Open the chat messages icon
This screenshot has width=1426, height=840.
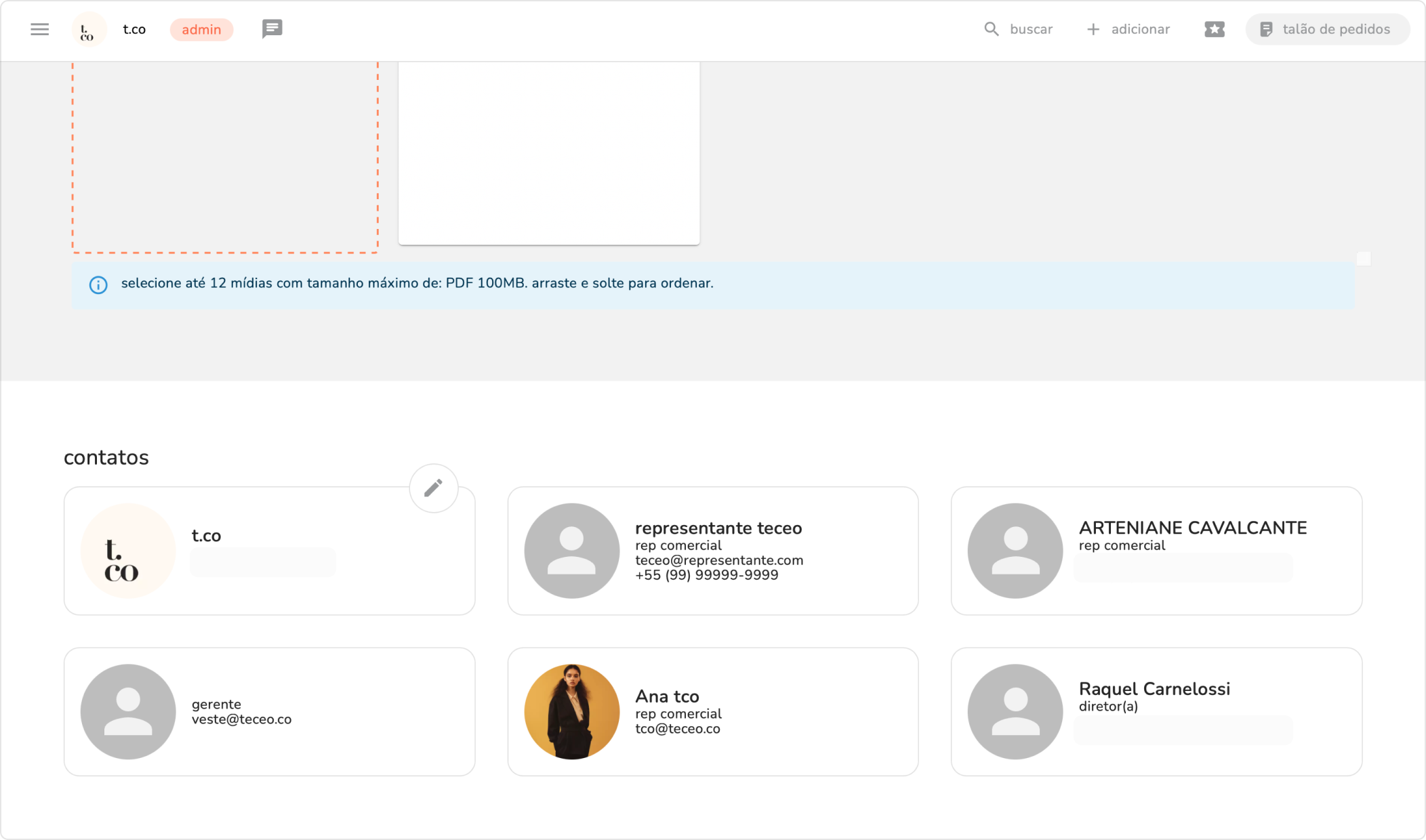[272, 29]
